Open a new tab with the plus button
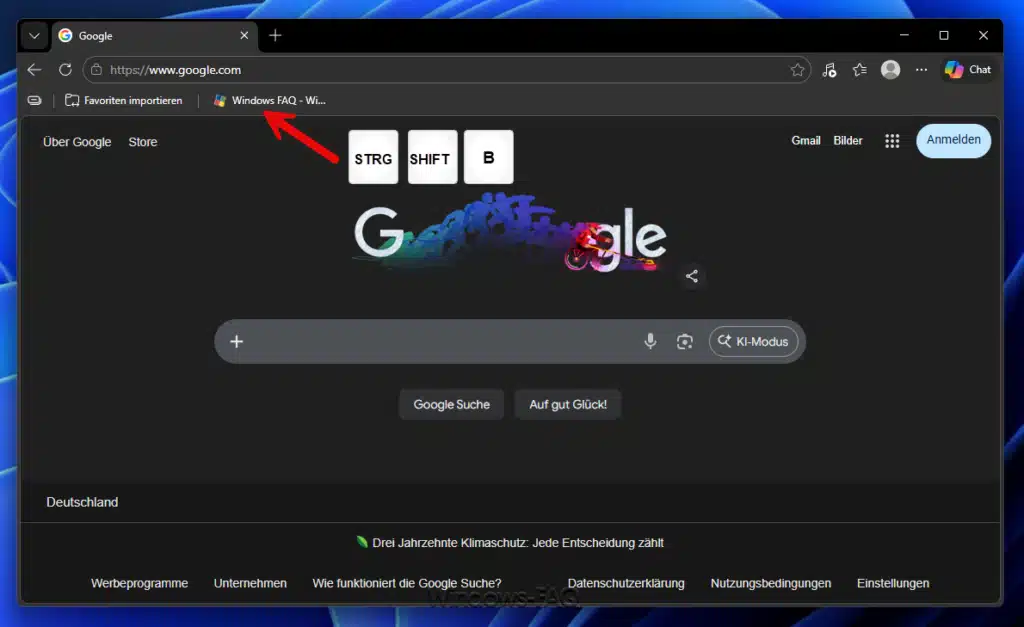 point(275,35)
